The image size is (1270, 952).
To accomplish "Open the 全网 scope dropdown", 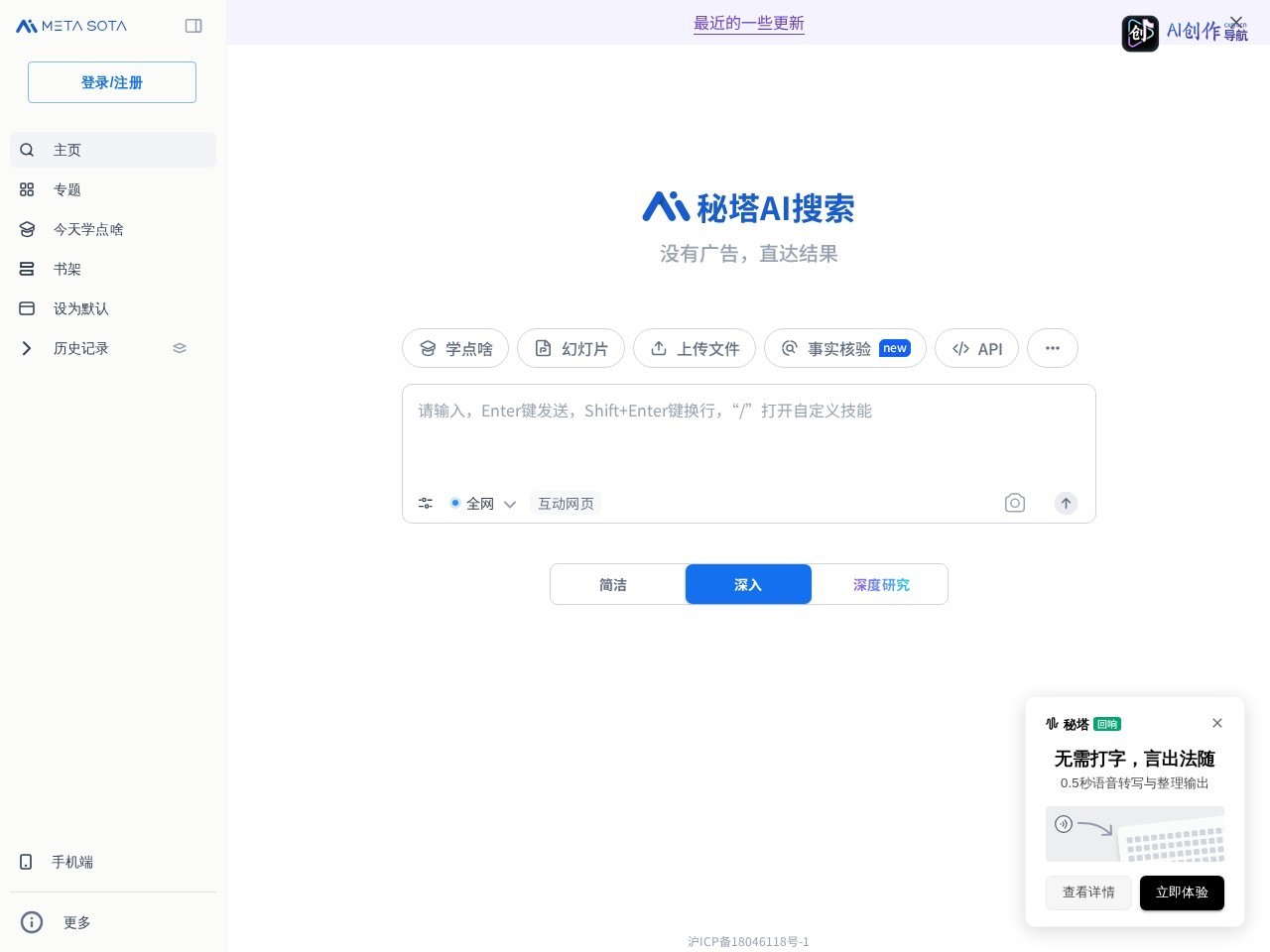I will pos(483,504).
